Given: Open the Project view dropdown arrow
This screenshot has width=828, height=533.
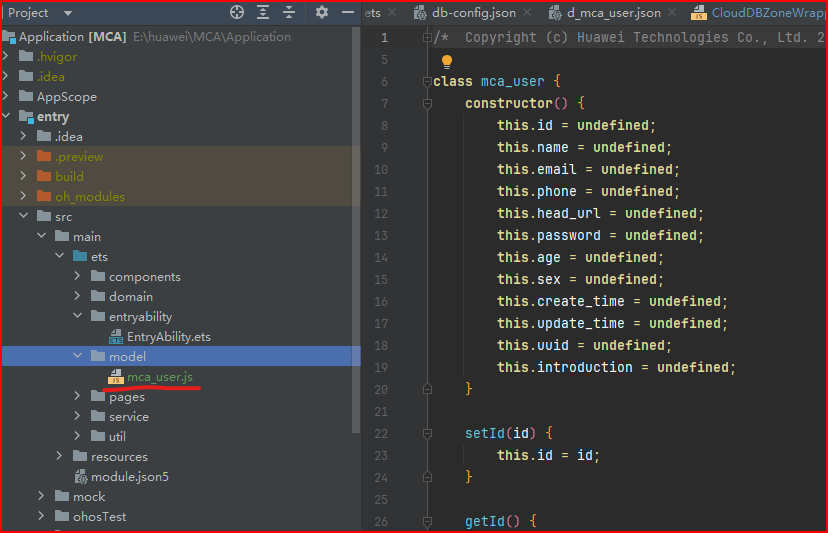Looking at the screenshot, I should (68, 13).
